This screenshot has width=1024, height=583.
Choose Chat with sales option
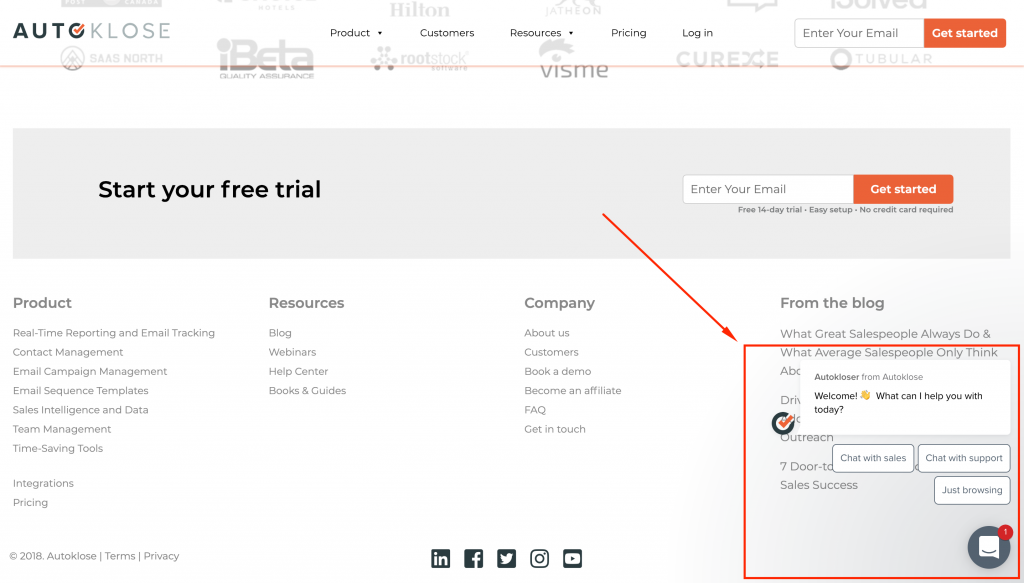point(873,458)
